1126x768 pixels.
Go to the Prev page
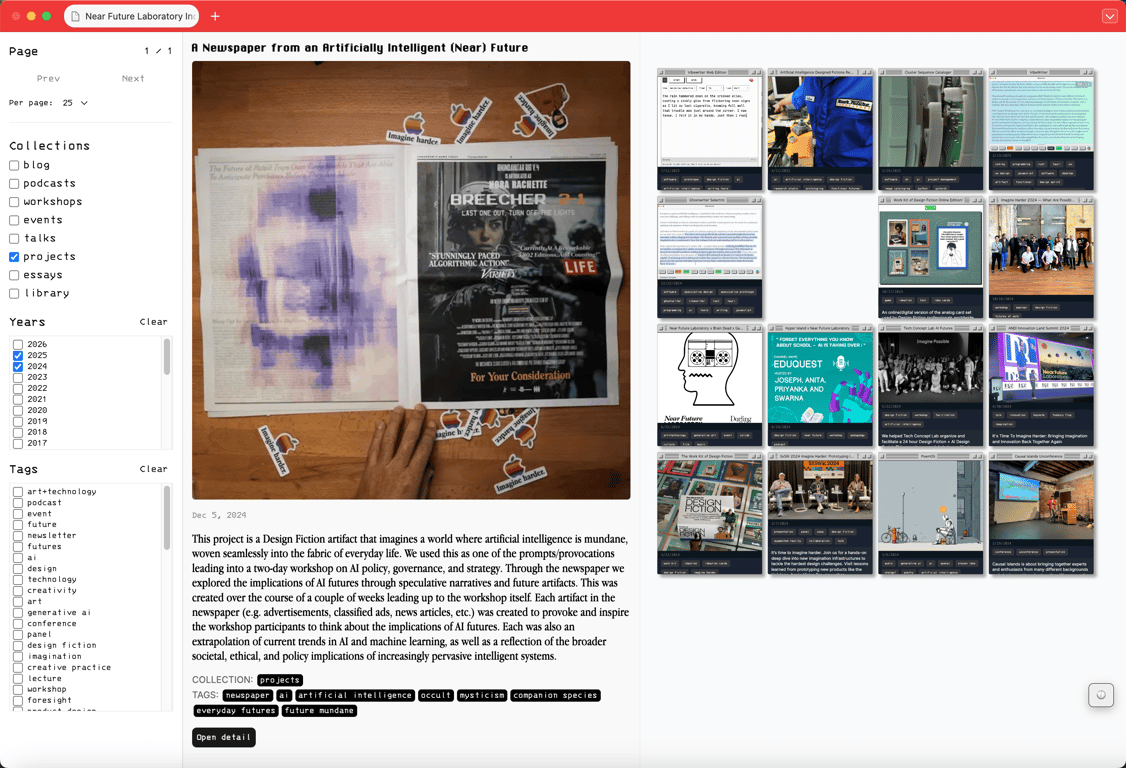click(48, 78)
